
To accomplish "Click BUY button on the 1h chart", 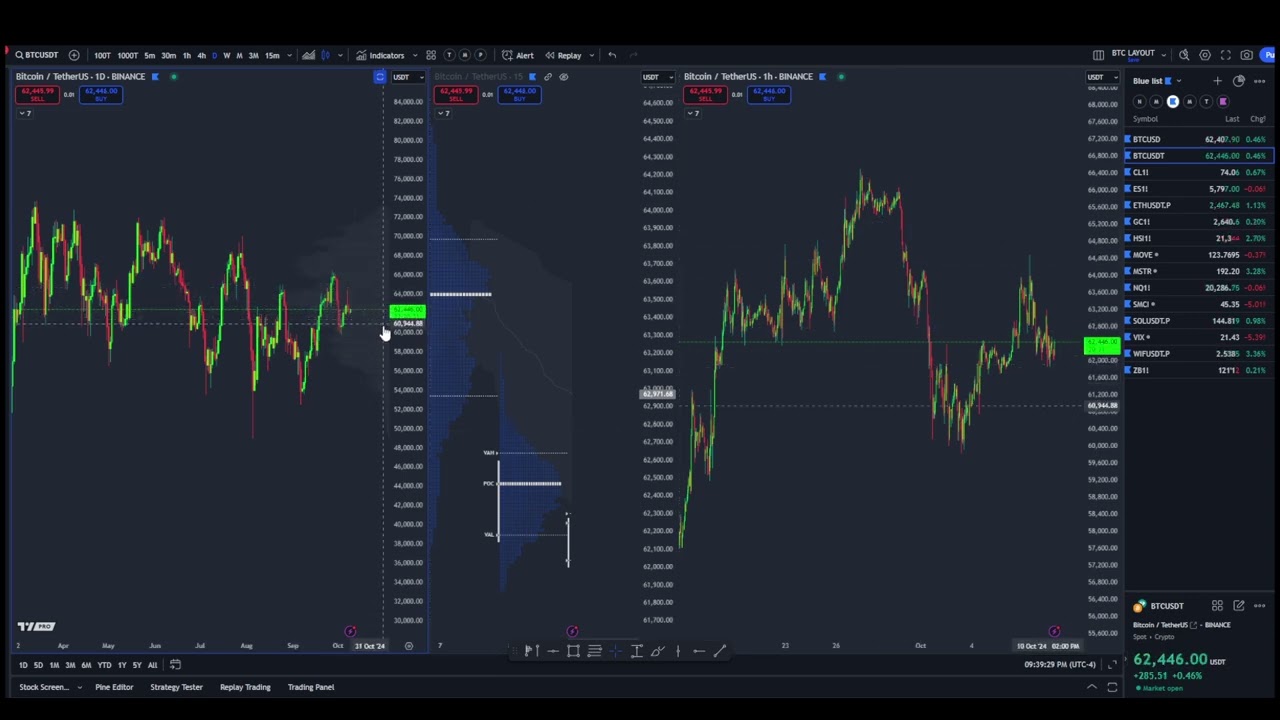I will pos(769,94).
